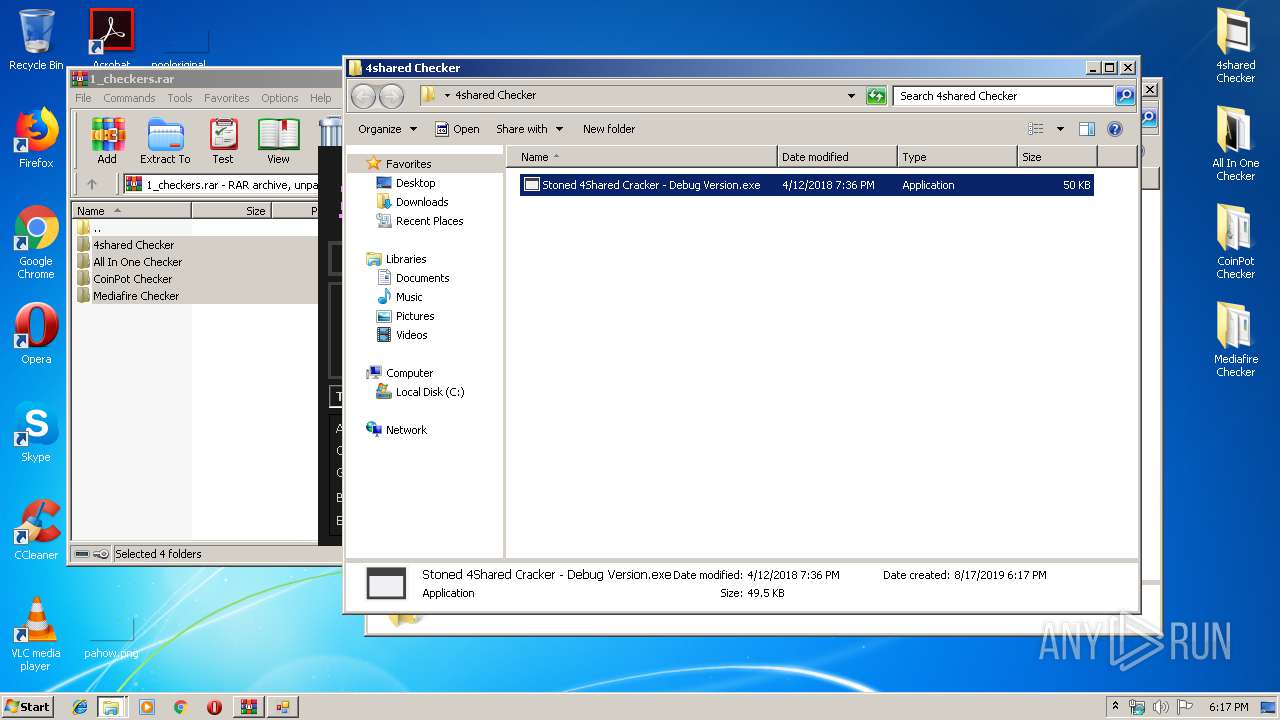1280x720 pixels.
Task: Go up one level in WinRAR
Action: (92, 184)
